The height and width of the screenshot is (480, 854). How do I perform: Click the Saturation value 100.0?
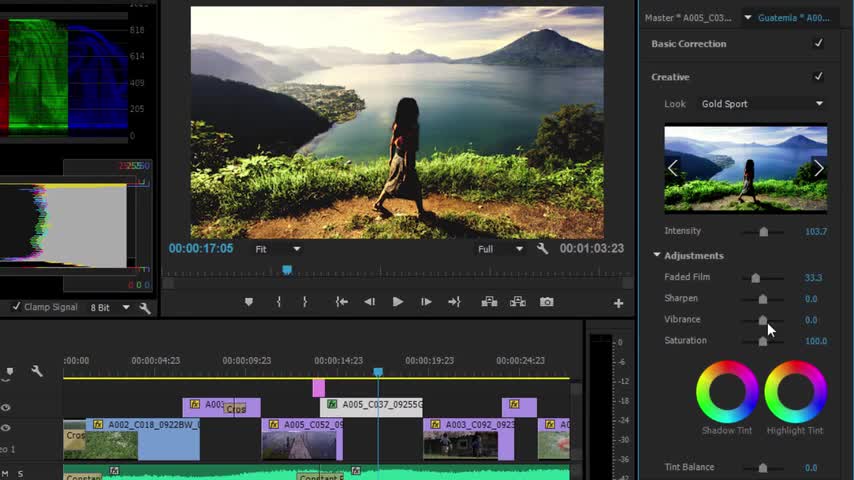815,341
